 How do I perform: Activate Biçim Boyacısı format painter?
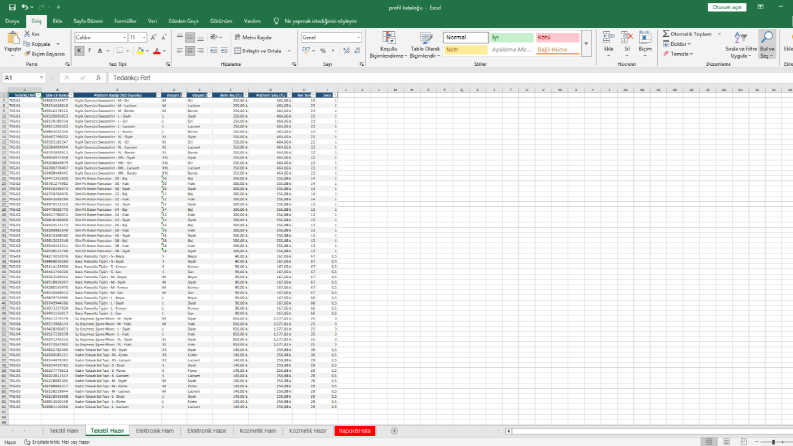click(x=45, y=54)
